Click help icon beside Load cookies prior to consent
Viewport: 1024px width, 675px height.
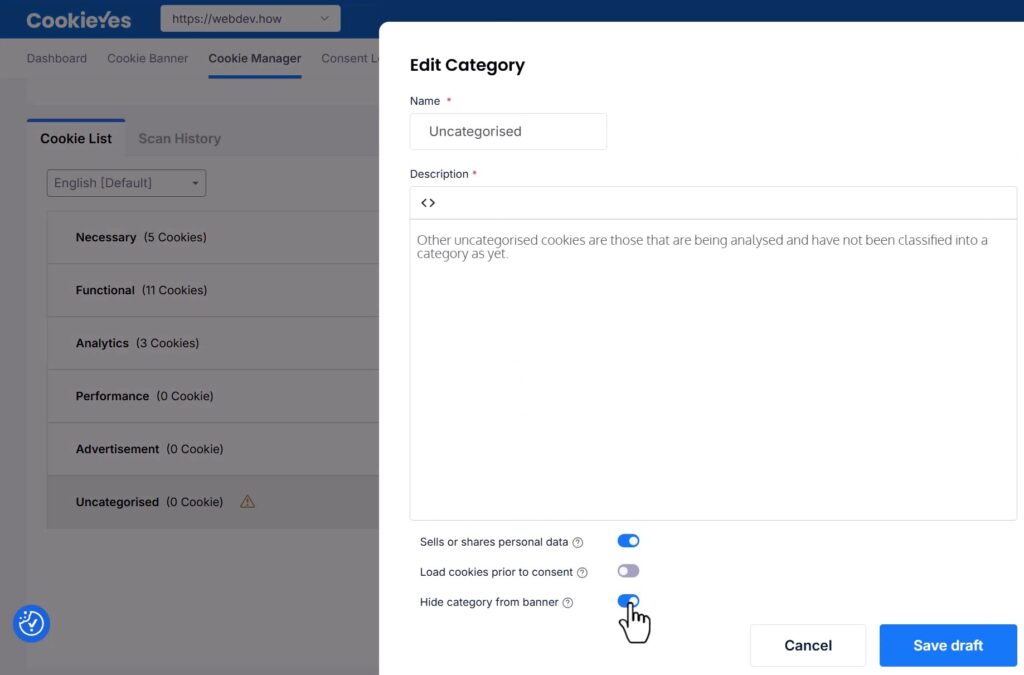[x=582, y=573]
